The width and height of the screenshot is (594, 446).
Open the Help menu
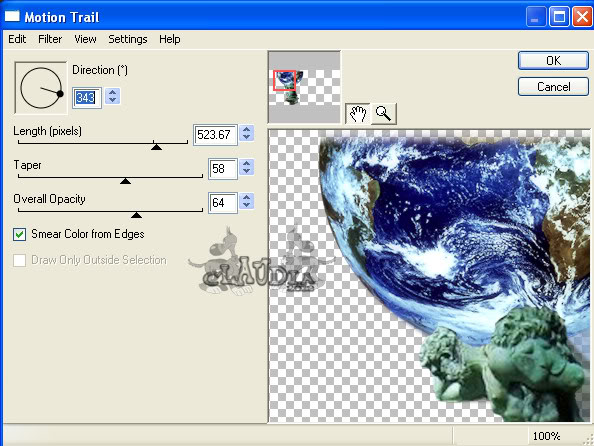point(169,39)
